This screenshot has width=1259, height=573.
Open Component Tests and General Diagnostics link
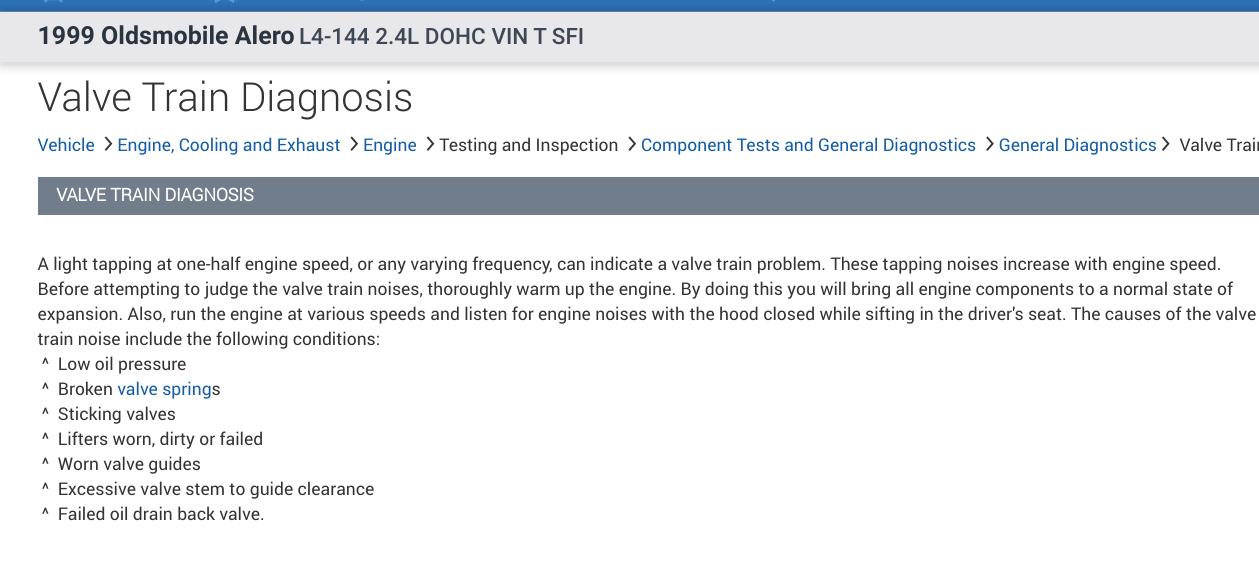tap(808, 145)
